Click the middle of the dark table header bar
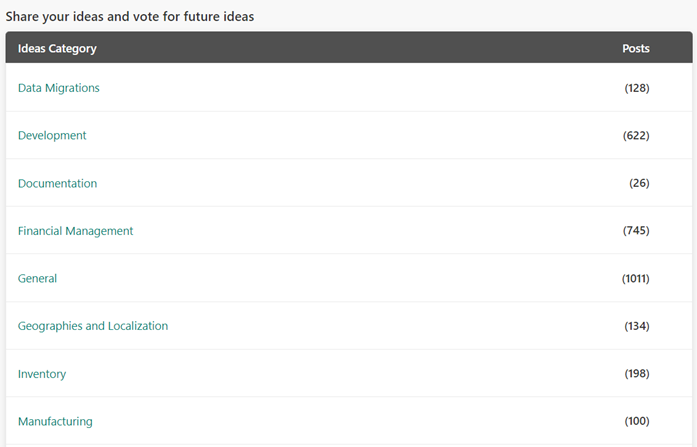 (x=349, y=48)
